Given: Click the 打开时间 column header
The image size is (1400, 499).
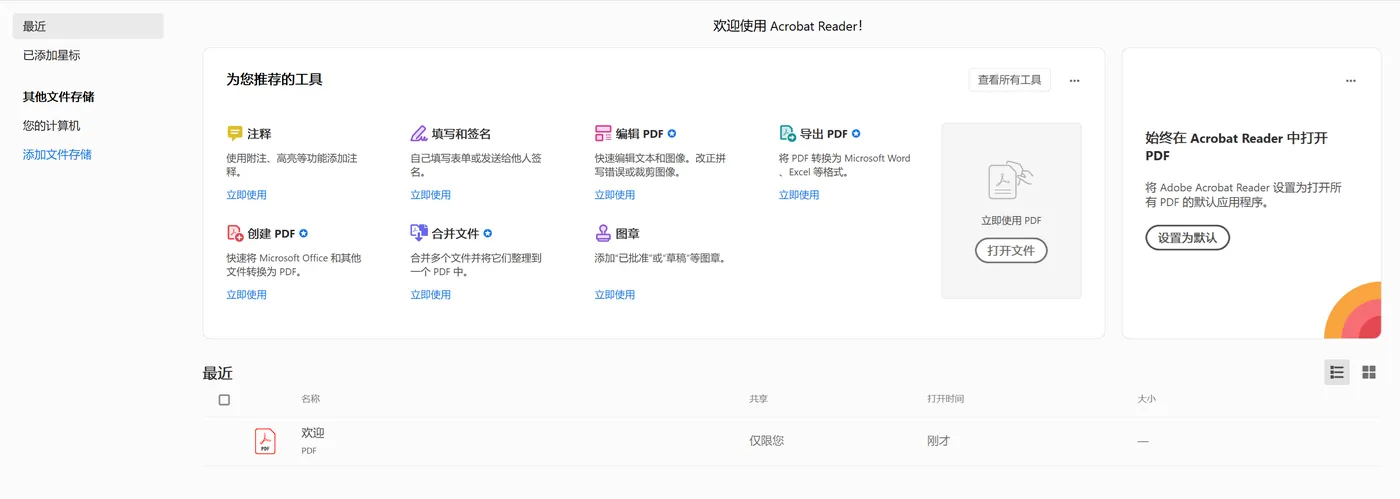Looking at the screenshot, I should coord(946,399).
